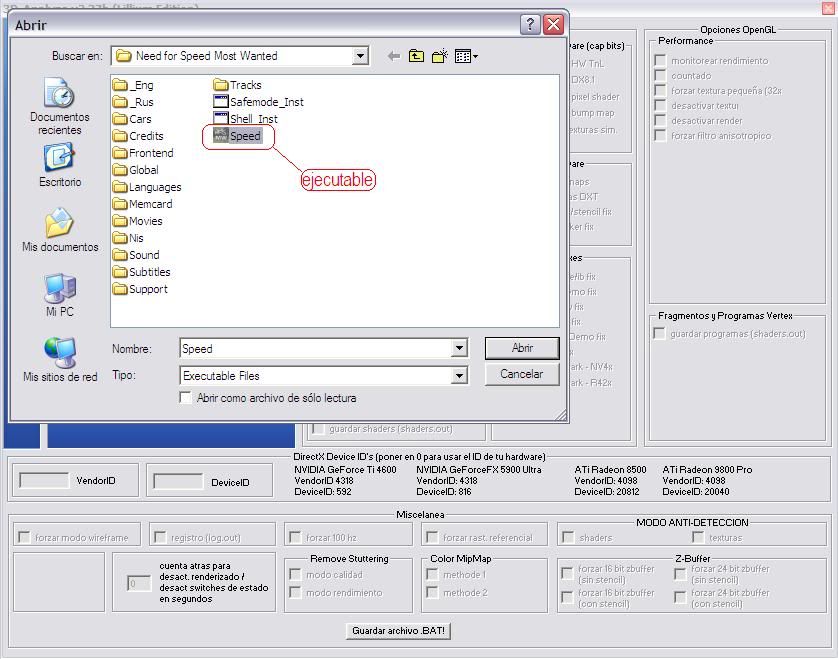Toggle anti-detection 'shaders' checkbox
This screenshot has height=659, width=838.
(568, 537)
